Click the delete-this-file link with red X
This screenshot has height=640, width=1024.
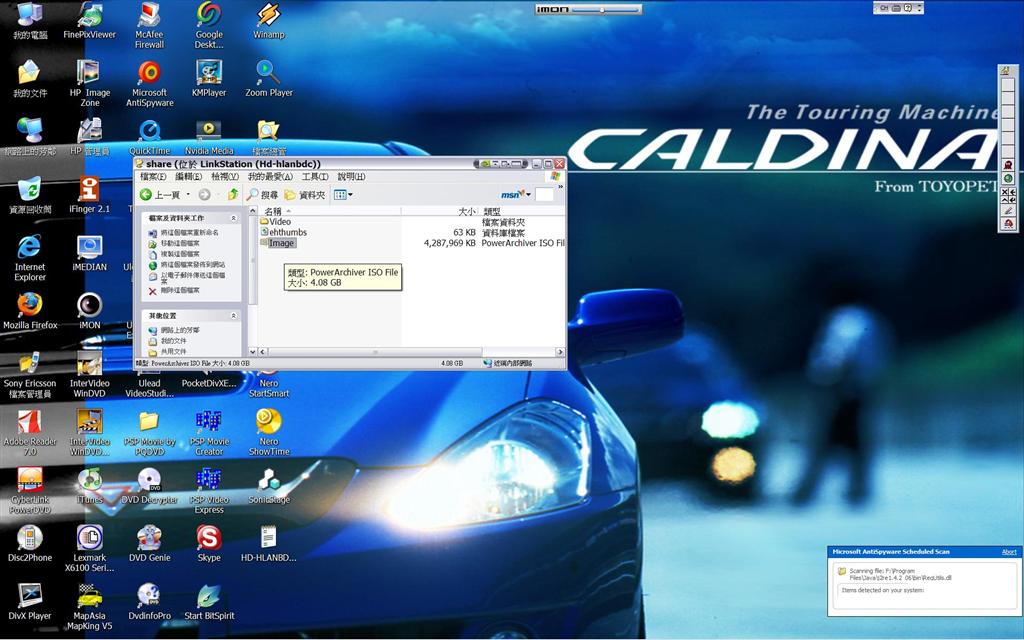(x=175, y=290)
